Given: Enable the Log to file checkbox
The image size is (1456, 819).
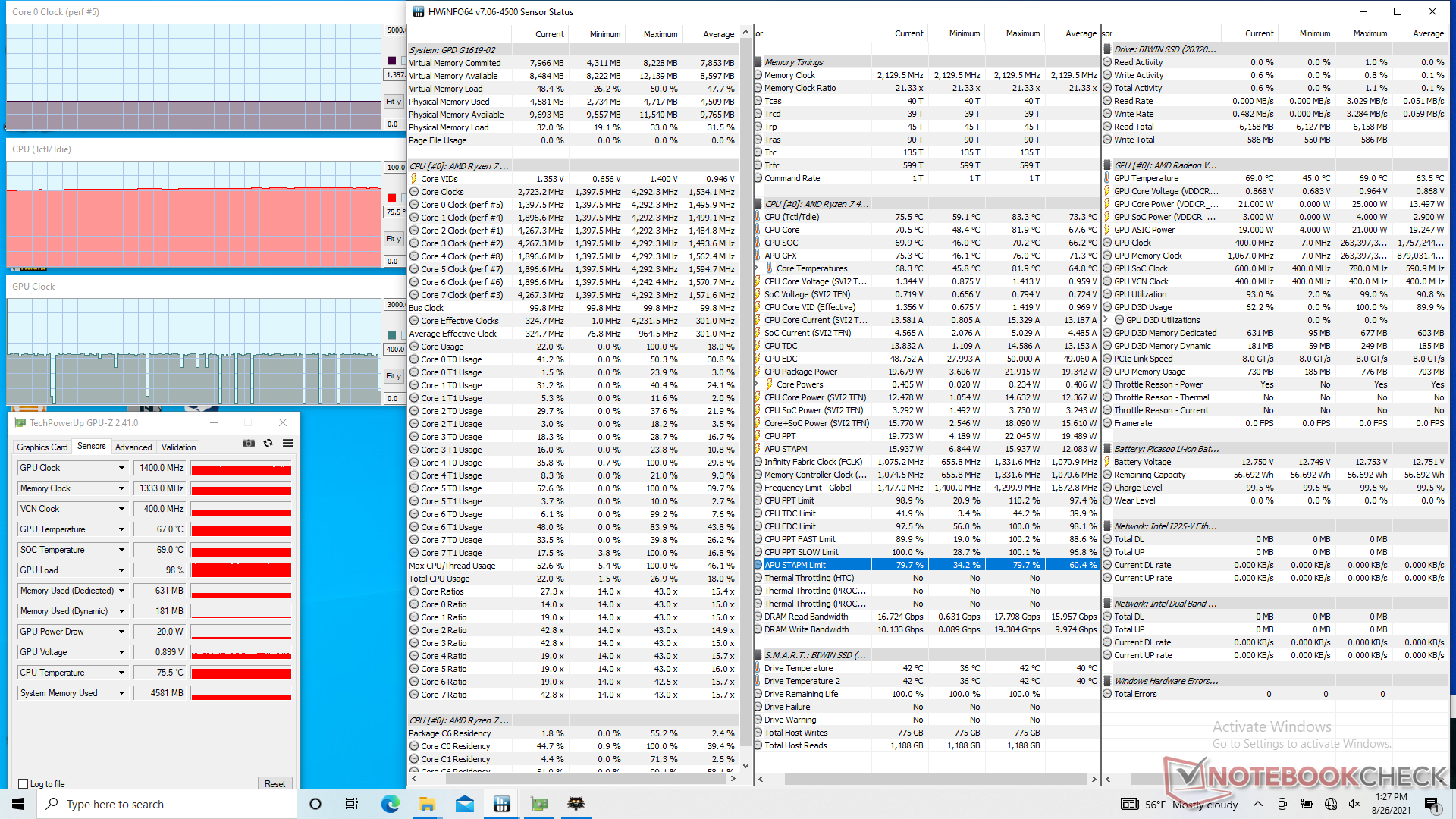Looking at the screenshot, I should (24, 784).
